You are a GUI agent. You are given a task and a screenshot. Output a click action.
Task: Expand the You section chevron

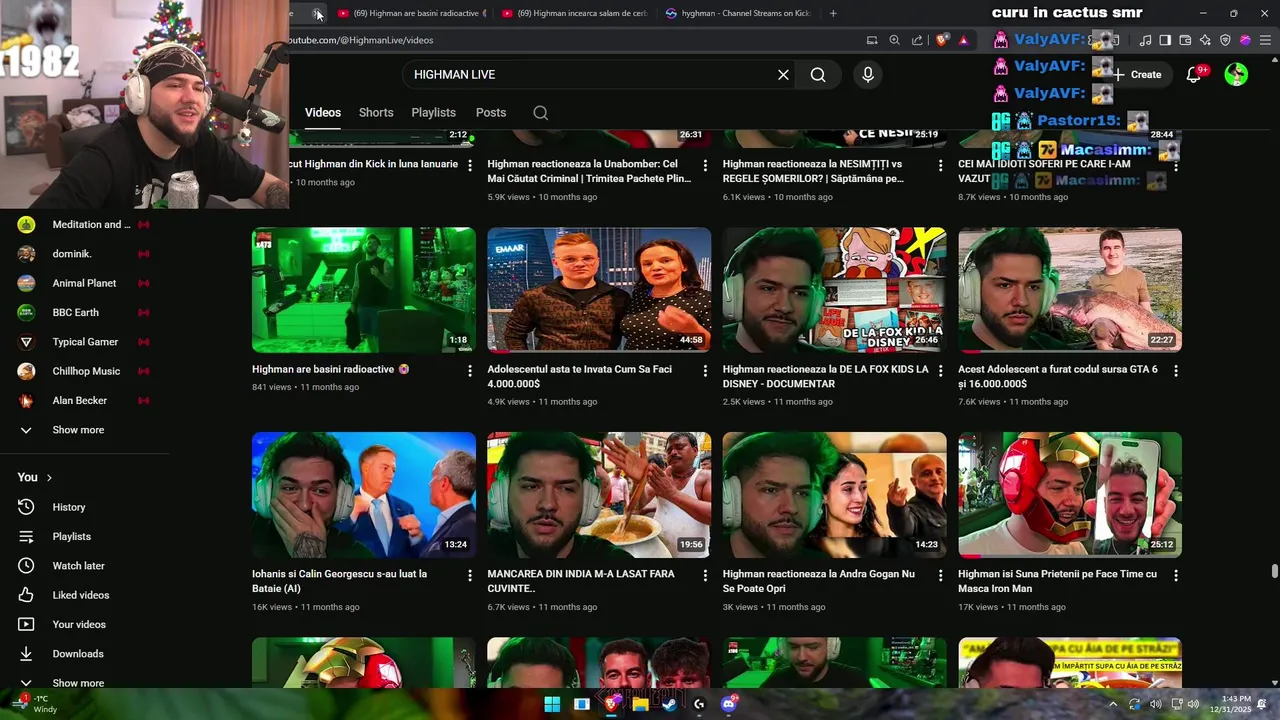click(x=49, y=478)
